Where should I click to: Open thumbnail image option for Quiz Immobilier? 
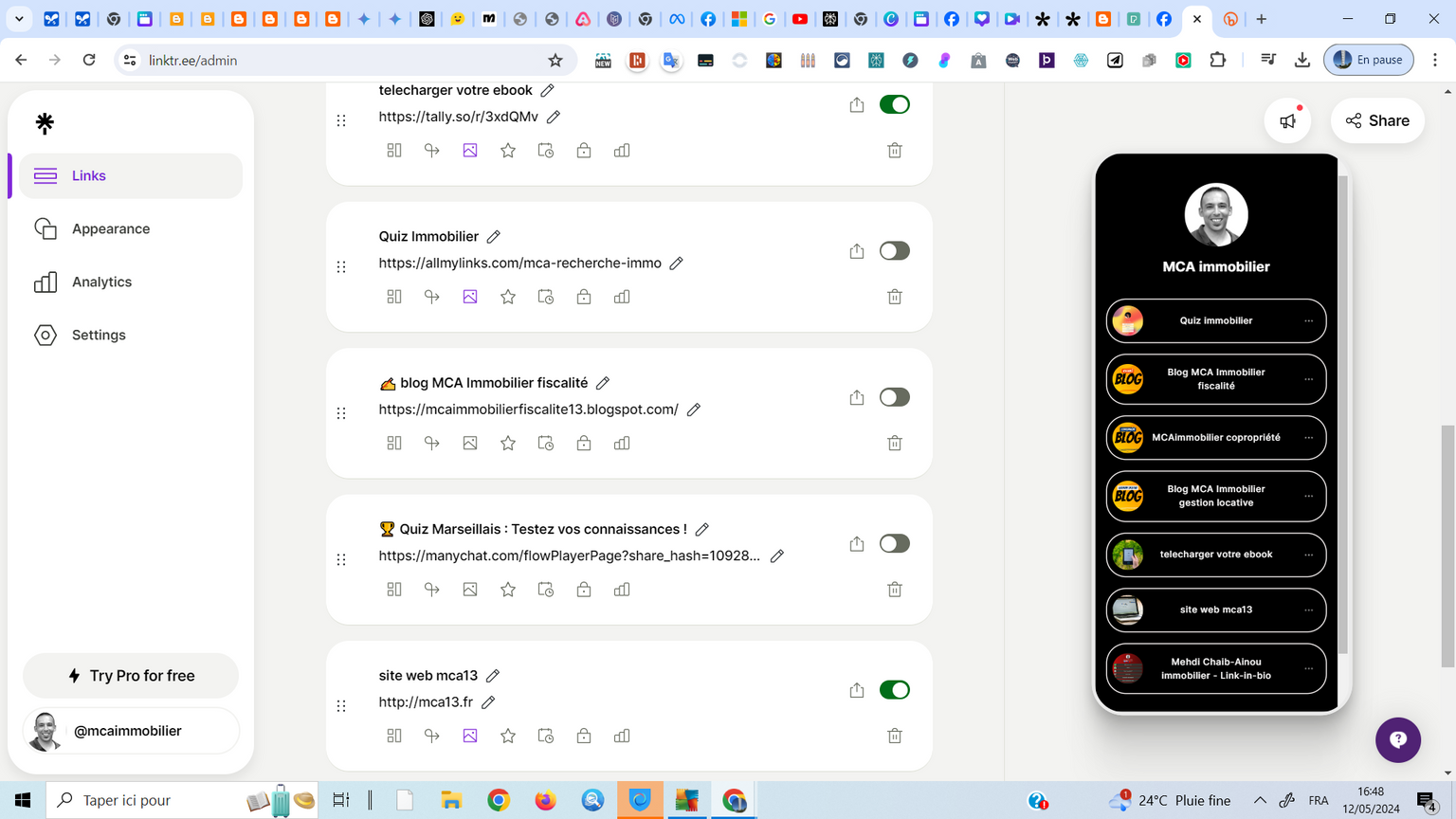click(x=470, y=297)
